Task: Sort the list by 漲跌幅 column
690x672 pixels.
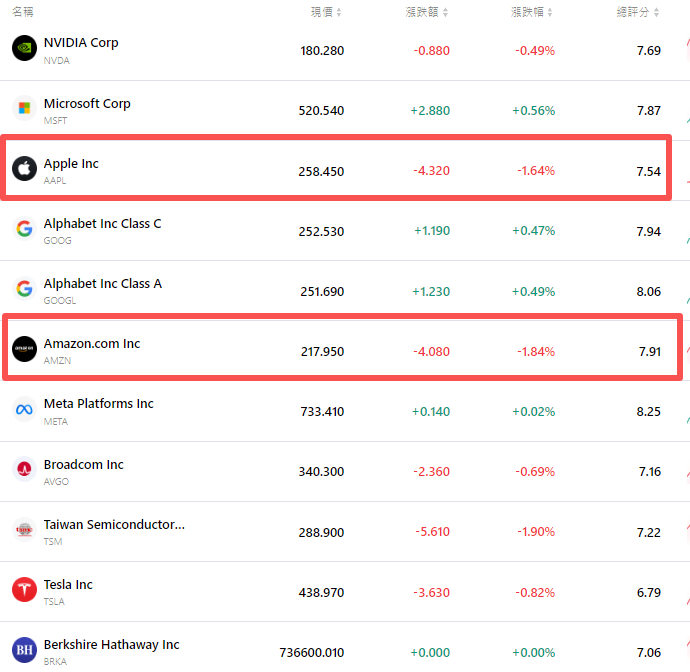Action: [x=537, y=12]
